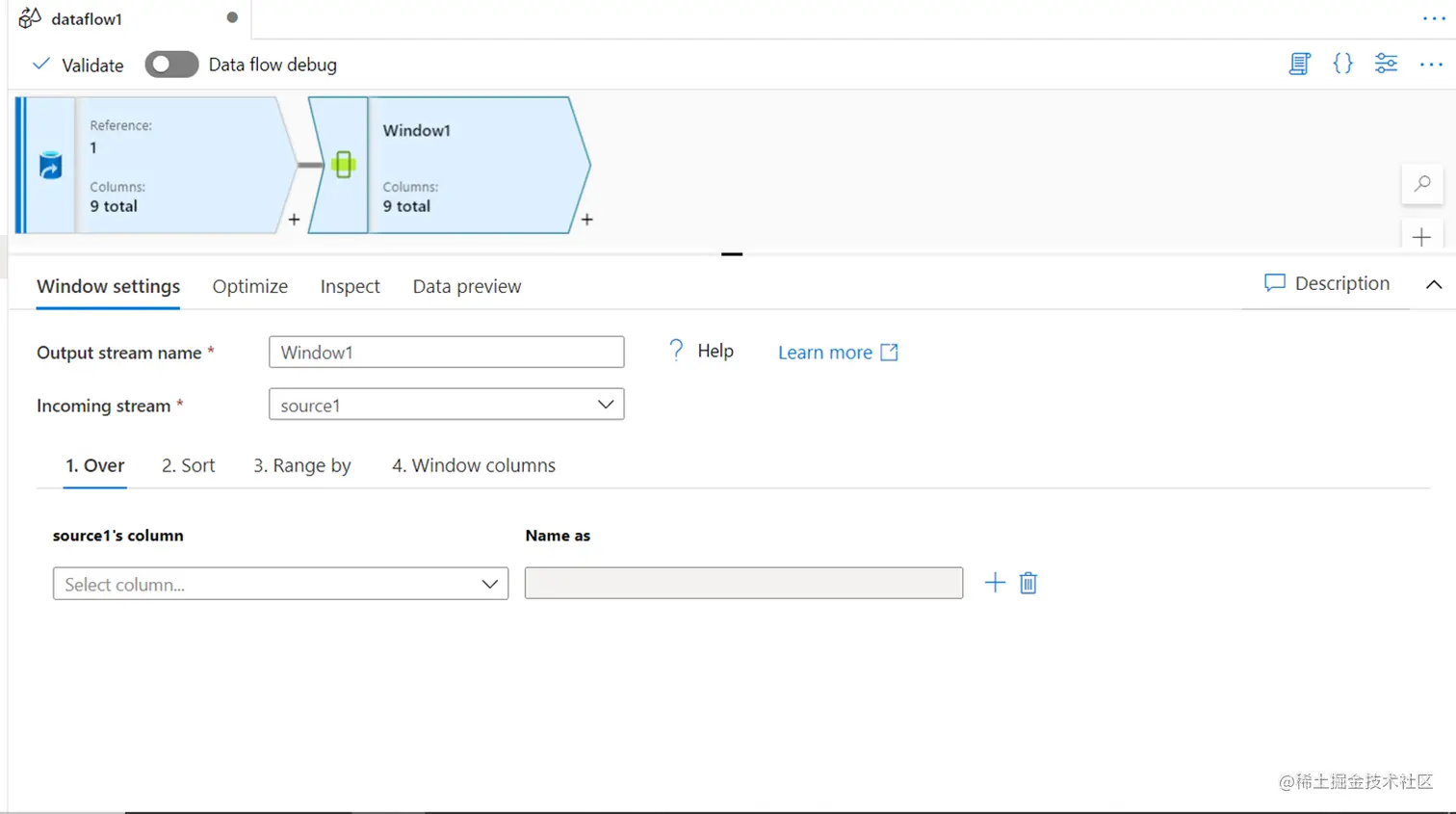Screen dimensions: 1456x814
Task: Switch to the Optimize tab
Action: [250, 286]
